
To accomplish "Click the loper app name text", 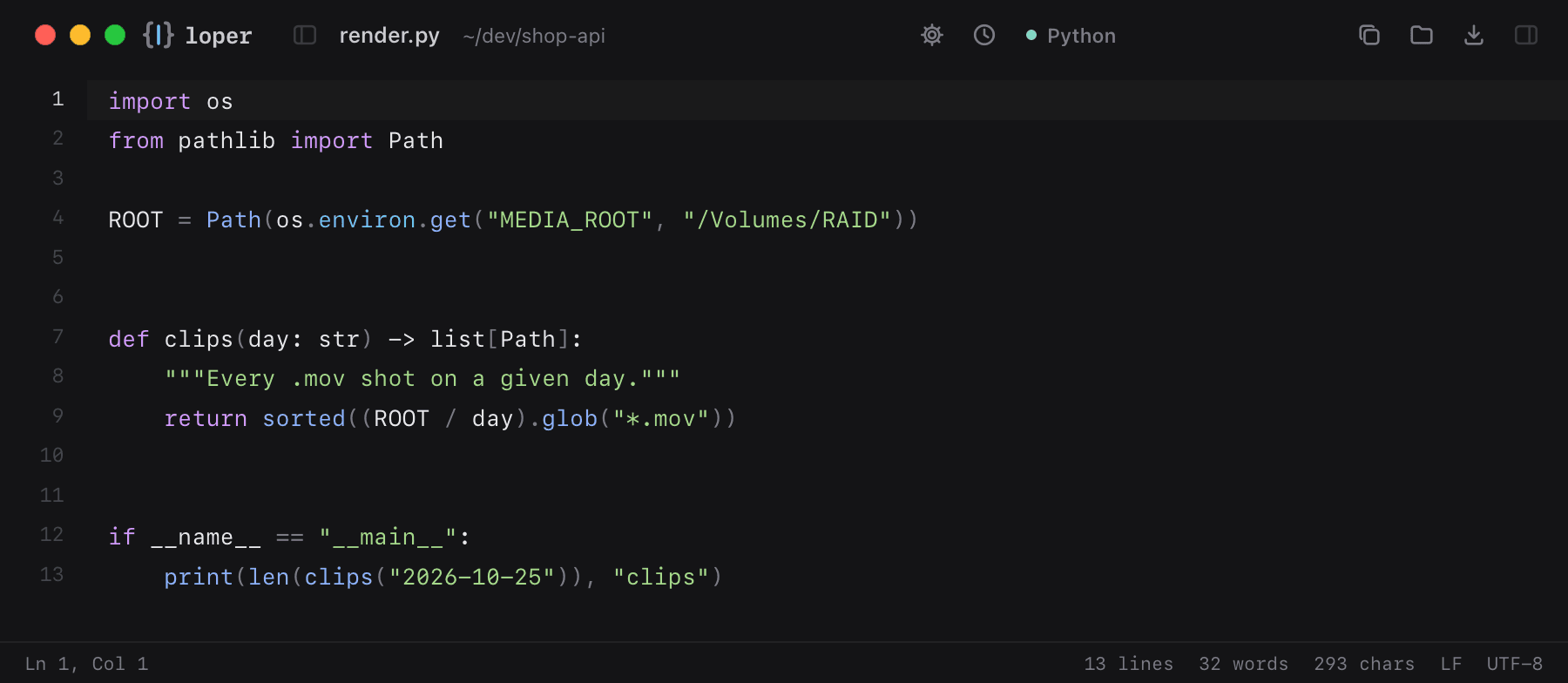I will pos(219,36).
